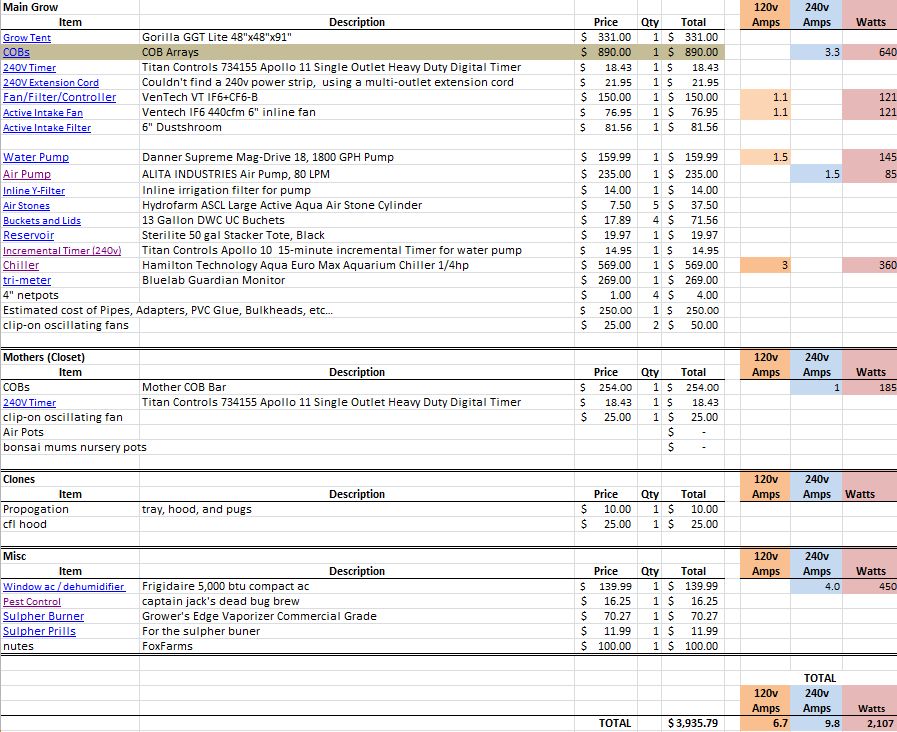The image size is (897, 732).
Task: Select the Water Pump 120v amps '1.5' cell
Action: tap(765, 157)
